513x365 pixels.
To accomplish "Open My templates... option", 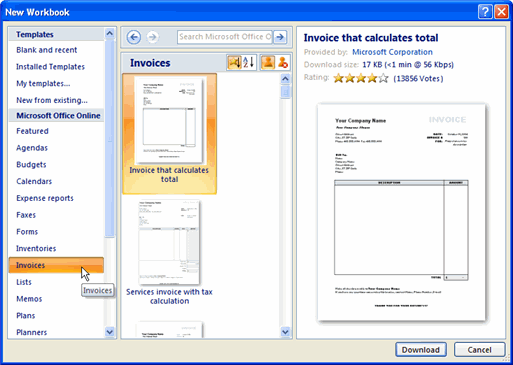I will click(x=43, y=83).
